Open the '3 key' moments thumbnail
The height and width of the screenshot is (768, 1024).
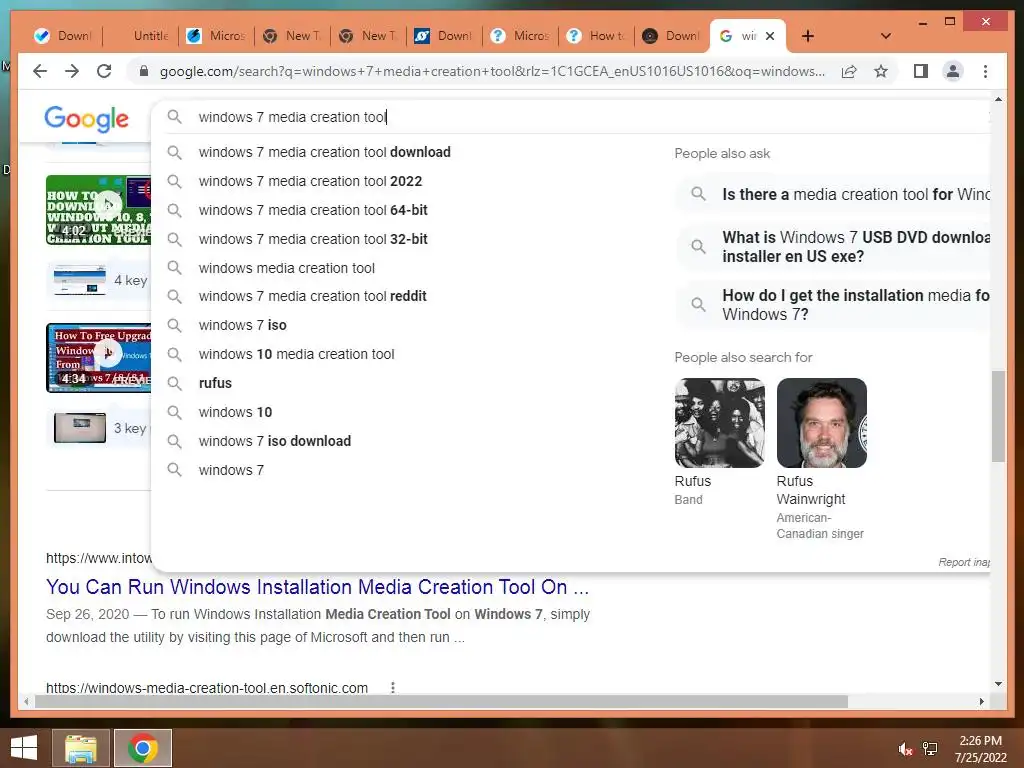[x=80, y=428]
